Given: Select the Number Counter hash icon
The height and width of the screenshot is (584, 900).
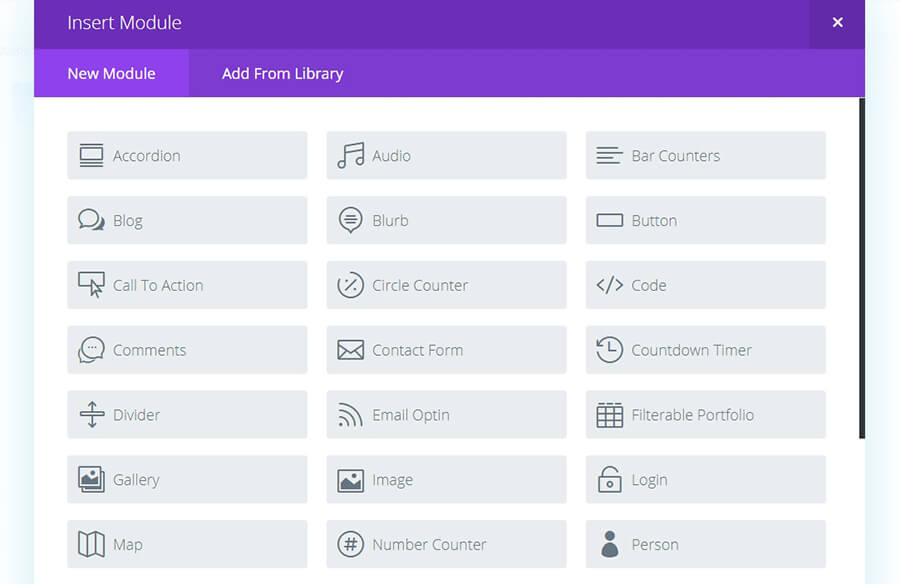Looking at the screenshot, I should (x=350, y=544).
